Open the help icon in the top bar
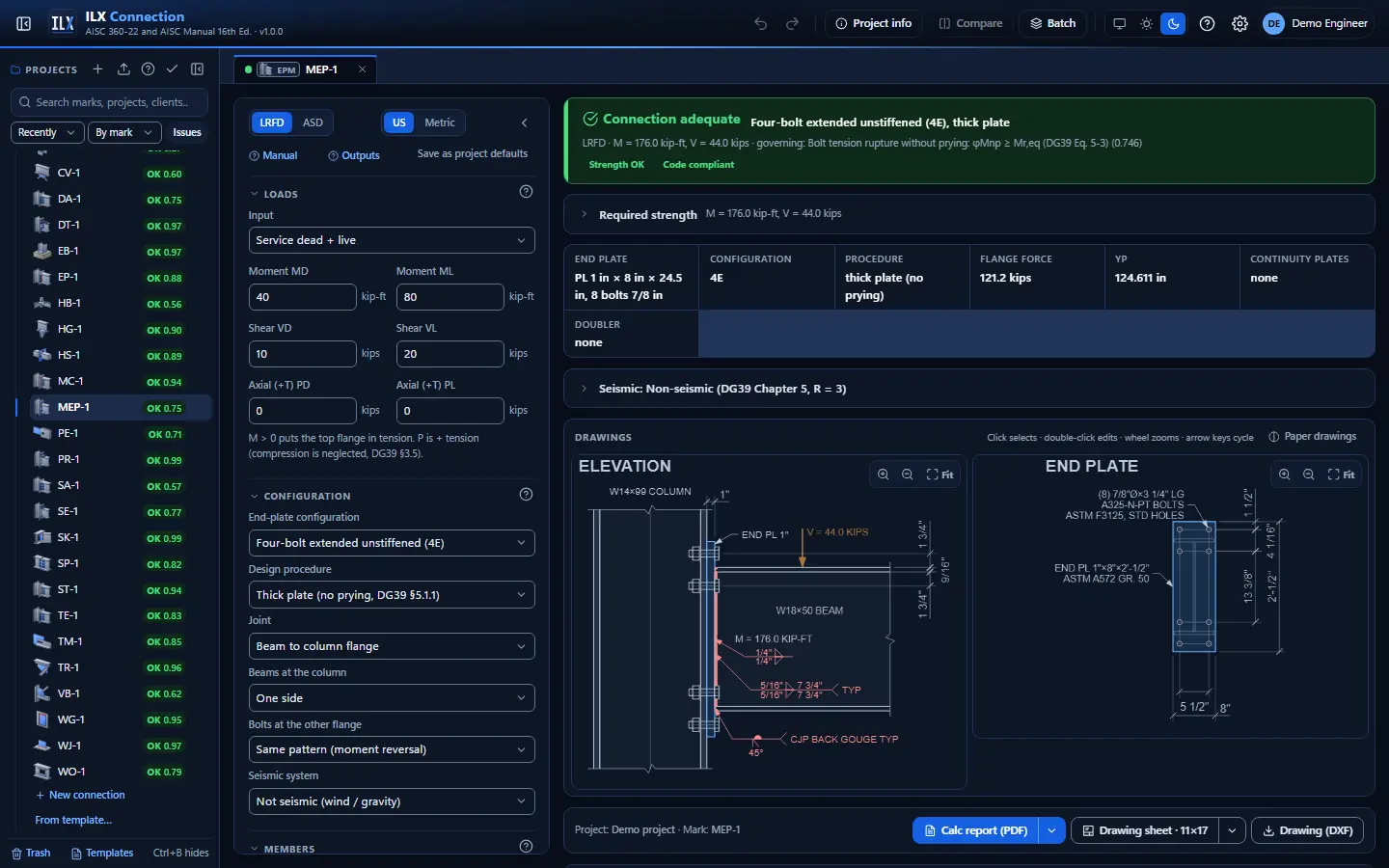 1207,23
